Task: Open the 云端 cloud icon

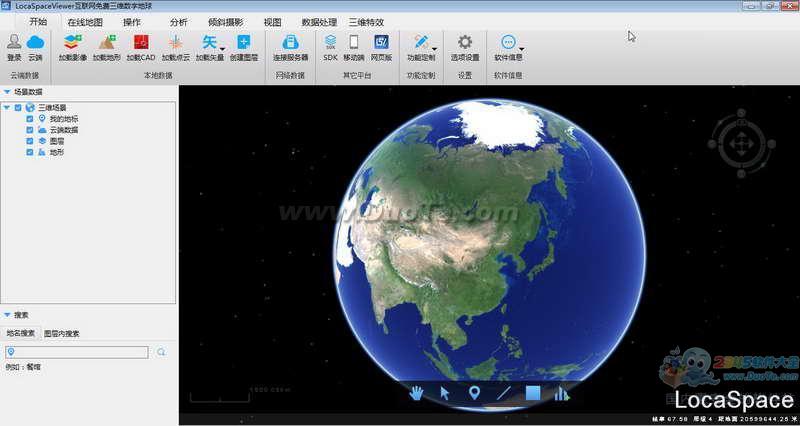Action: coord(35,42)
